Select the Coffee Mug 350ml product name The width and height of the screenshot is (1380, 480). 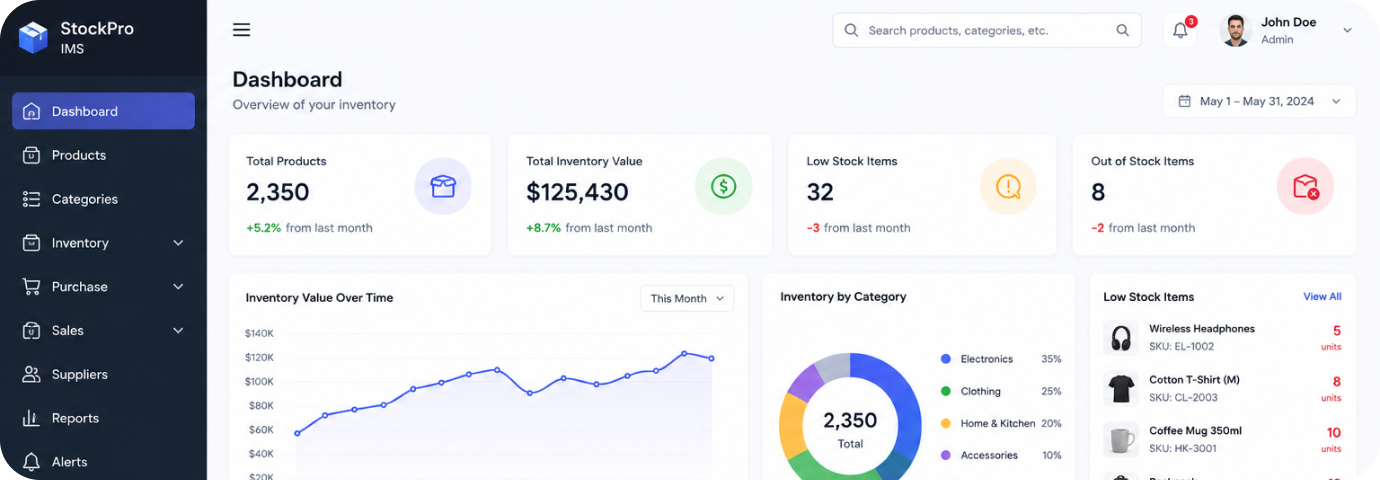pos(1195,431)
